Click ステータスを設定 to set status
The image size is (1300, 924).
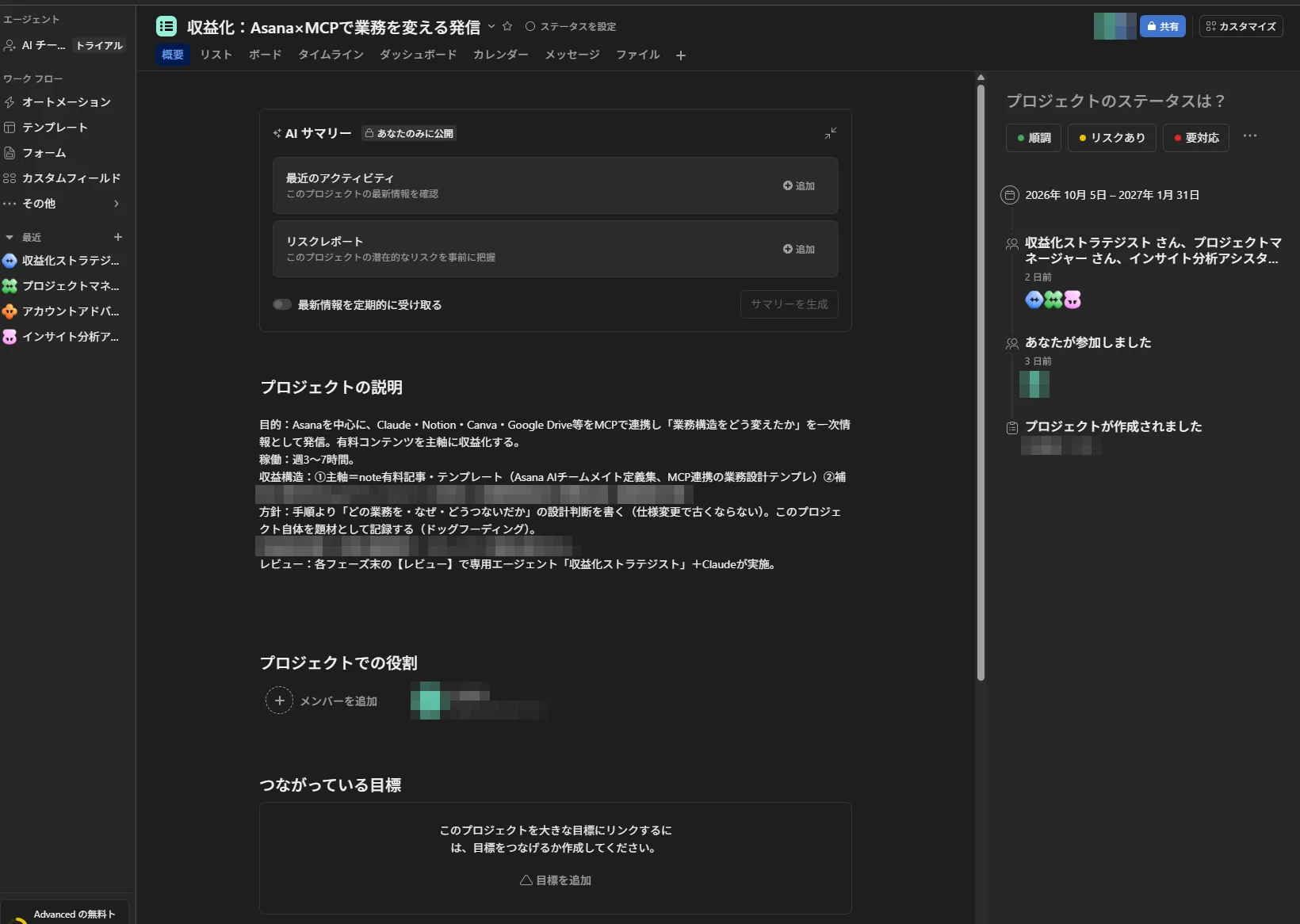tap(571, 26)
